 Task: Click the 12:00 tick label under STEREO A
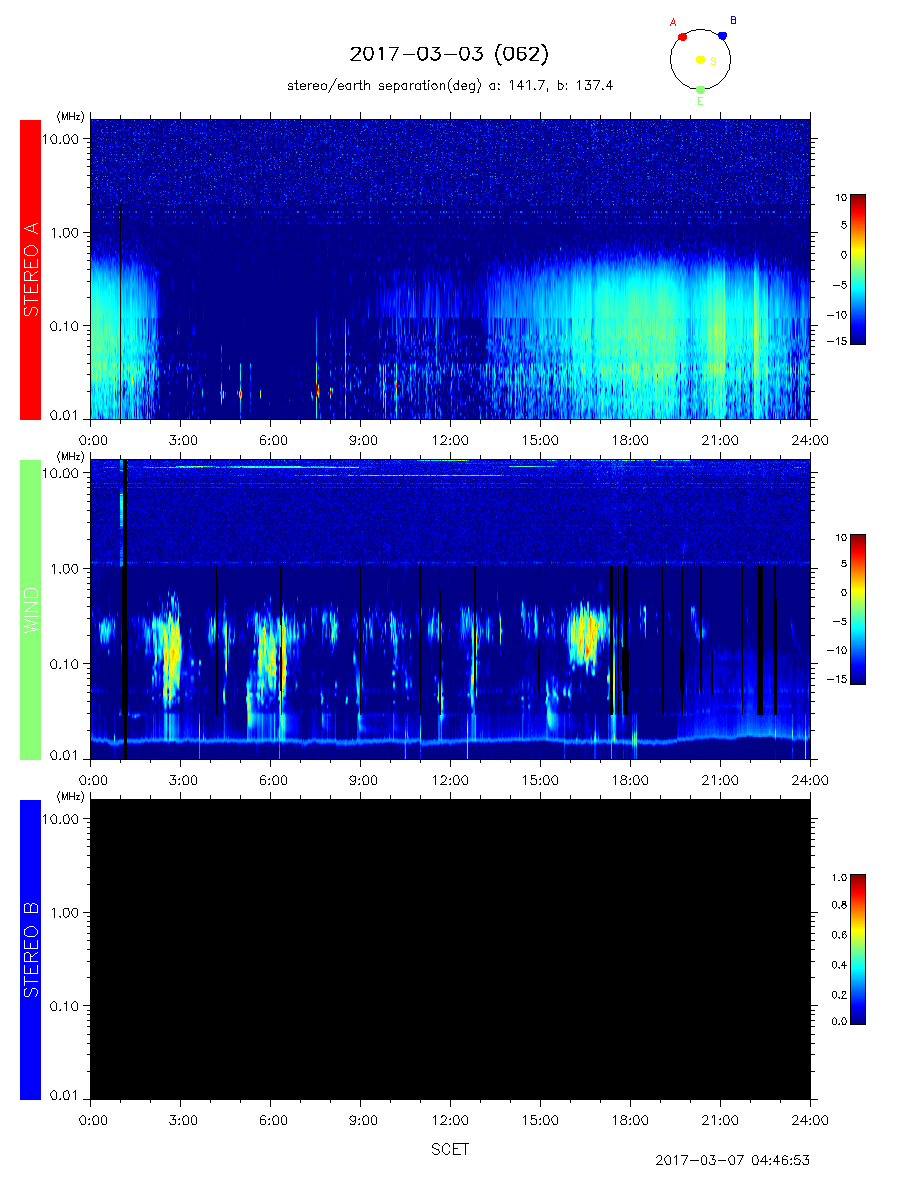coord(450,439)
